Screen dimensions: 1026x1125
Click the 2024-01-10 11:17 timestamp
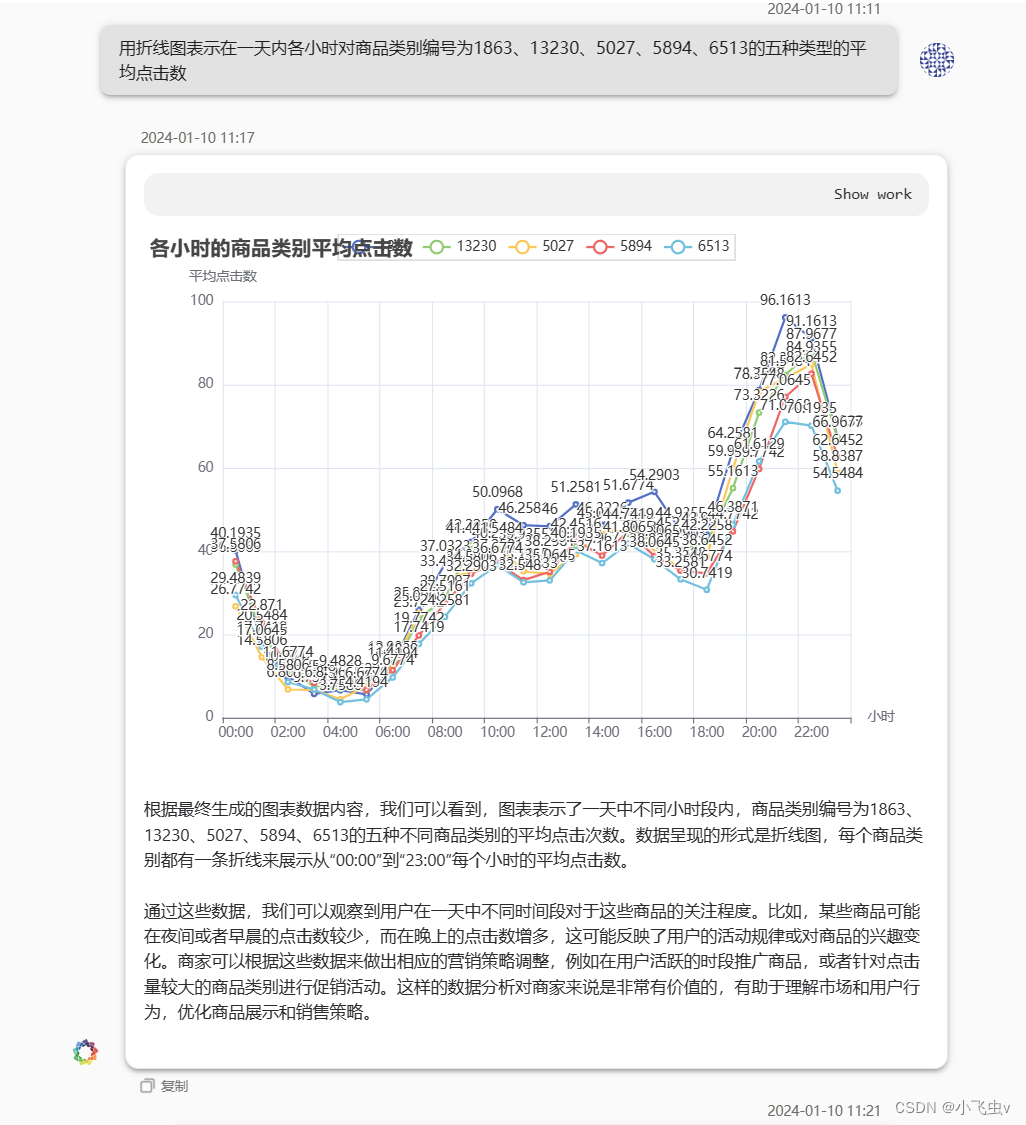pos(197,138)
